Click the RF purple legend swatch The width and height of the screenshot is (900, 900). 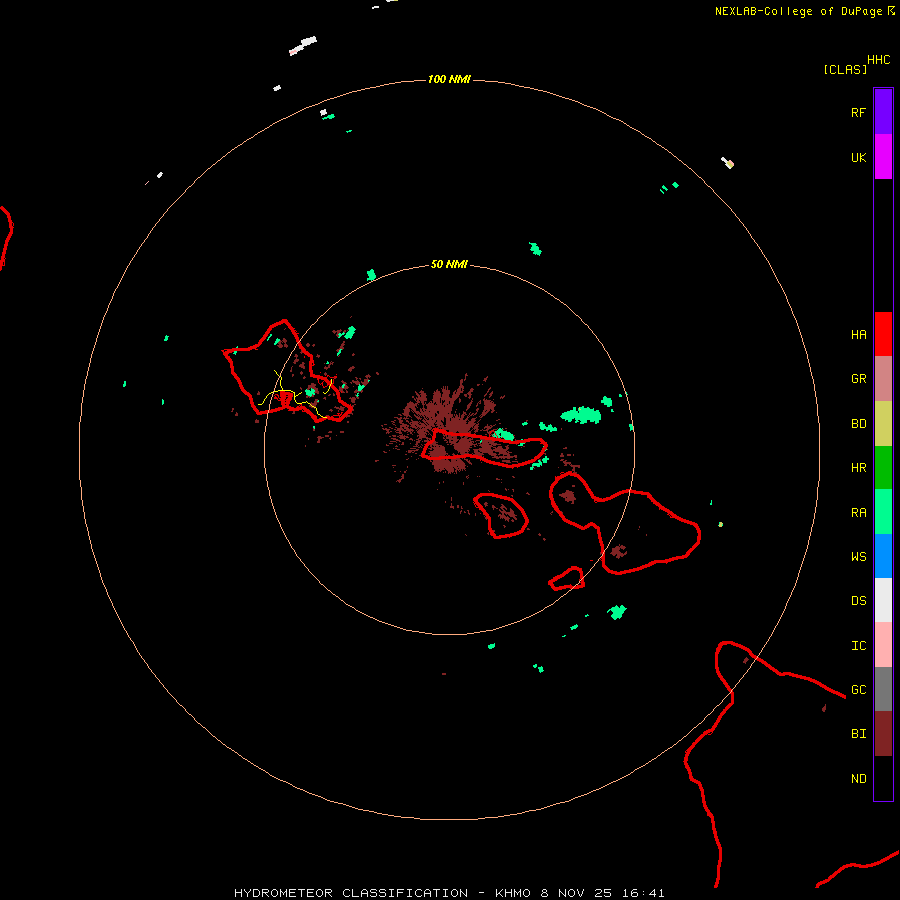(883, 112)
